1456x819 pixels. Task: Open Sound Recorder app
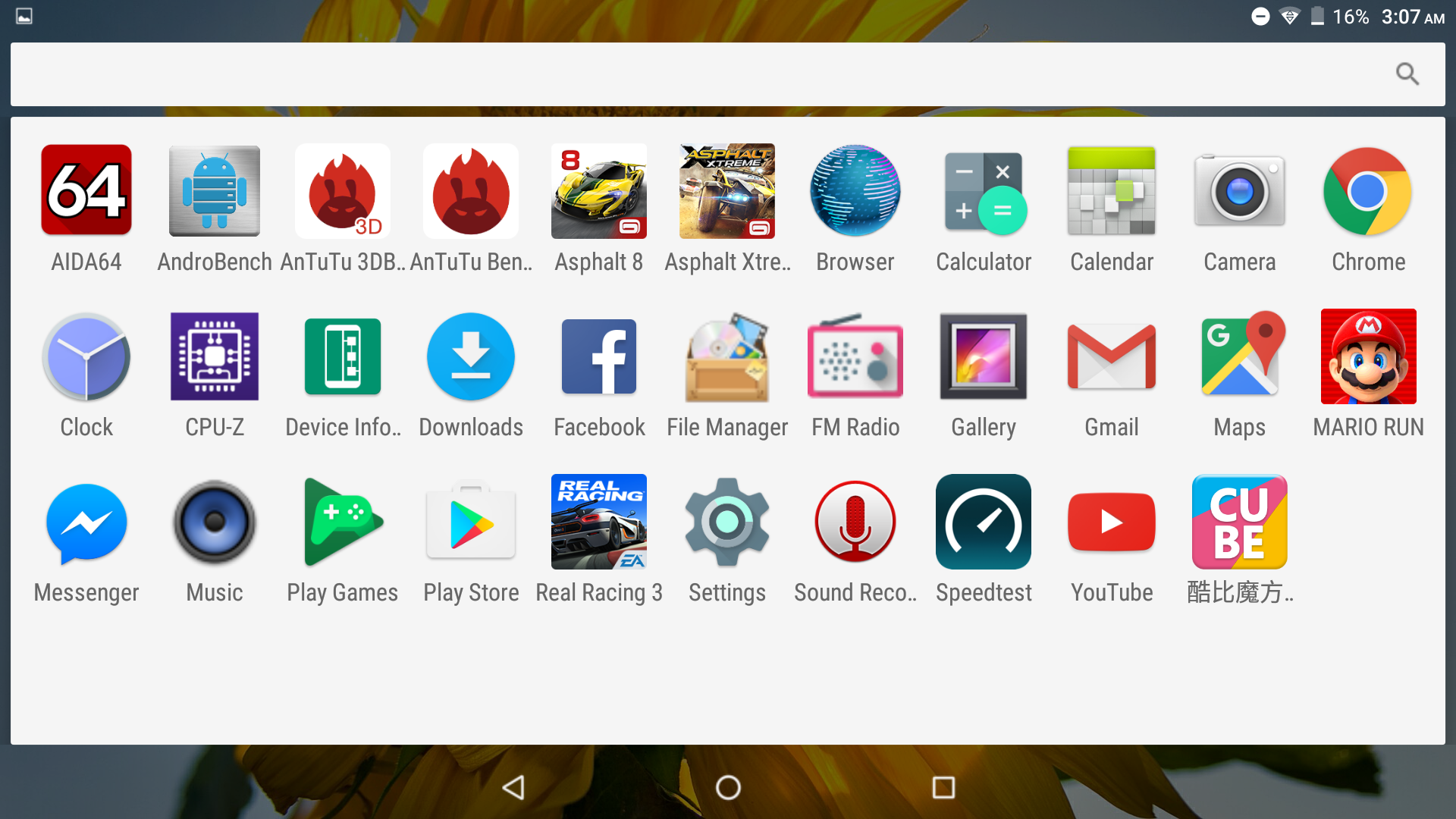(855, 522)
